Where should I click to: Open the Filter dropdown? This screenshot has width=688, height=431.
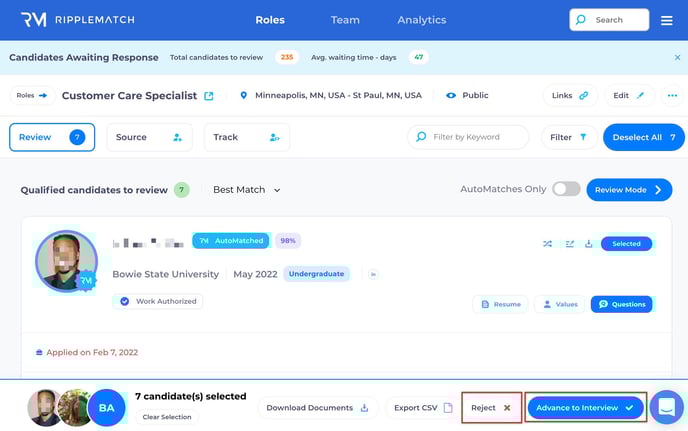coord(569,137)
